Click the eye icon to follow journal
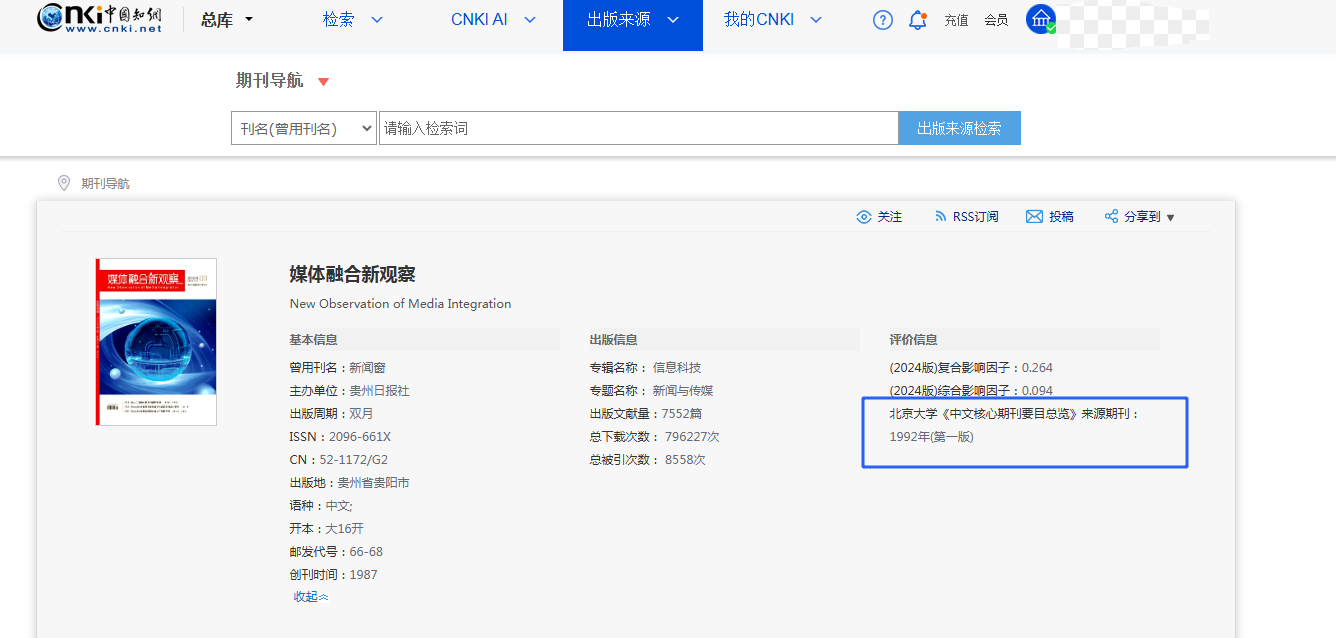Viewport: 1336px width, 638px height. tap(864, 217)
